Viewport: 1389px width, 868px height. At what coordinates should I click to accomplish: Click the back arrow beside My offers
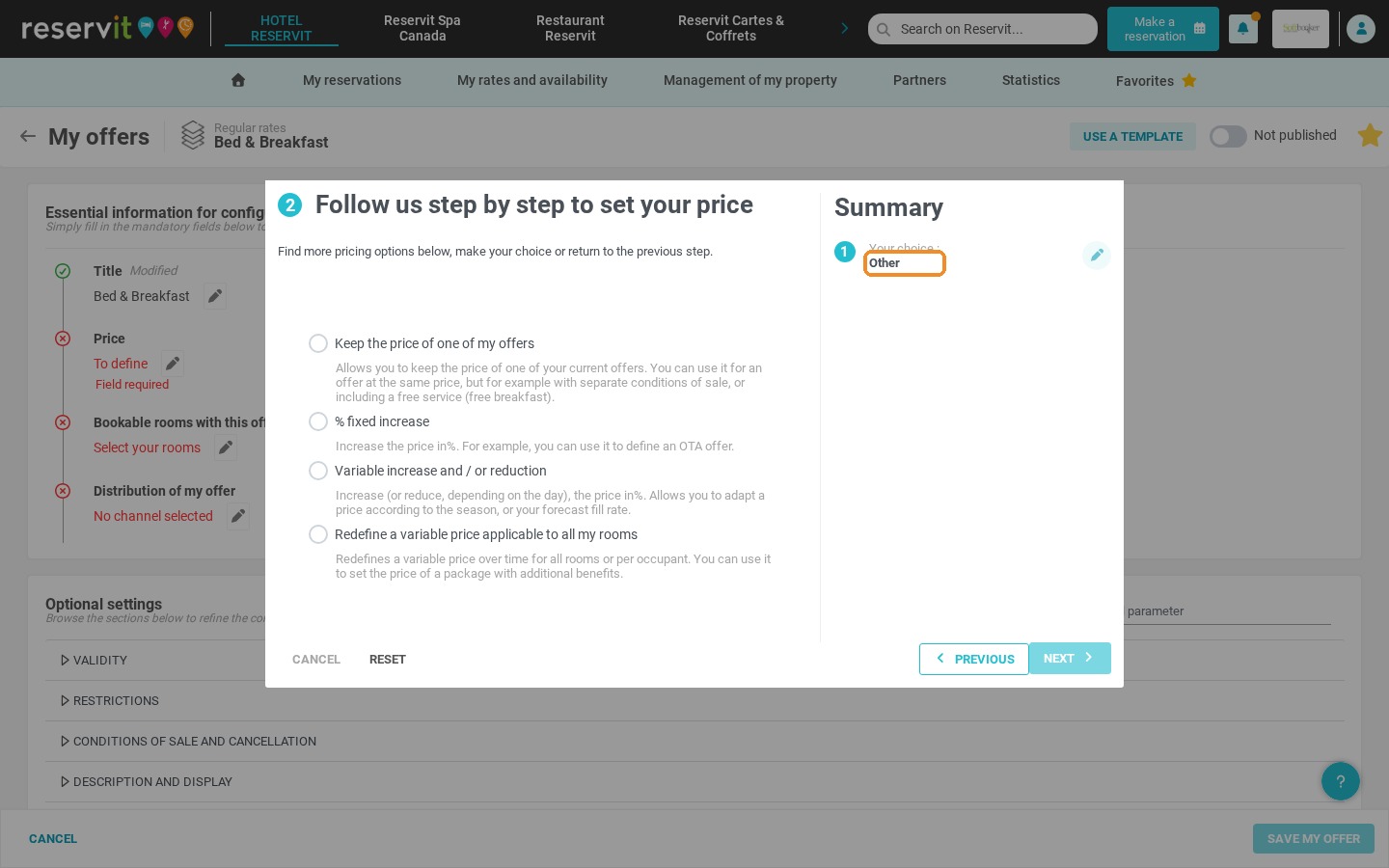28,136
